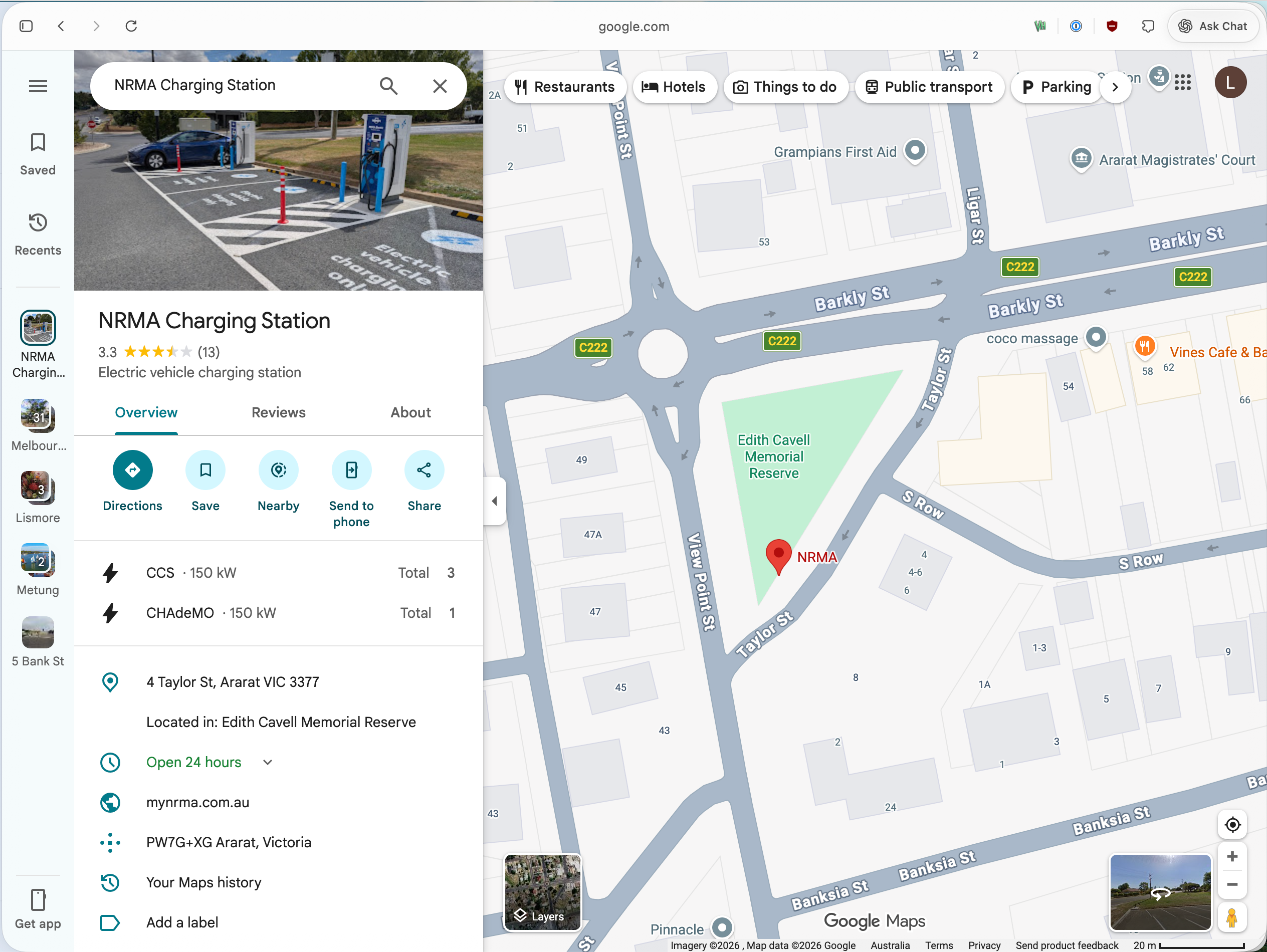The height and width of the screenshot is (952, 1267).
Task: Open the 13 reviews count link
Action: click(208, 352)
